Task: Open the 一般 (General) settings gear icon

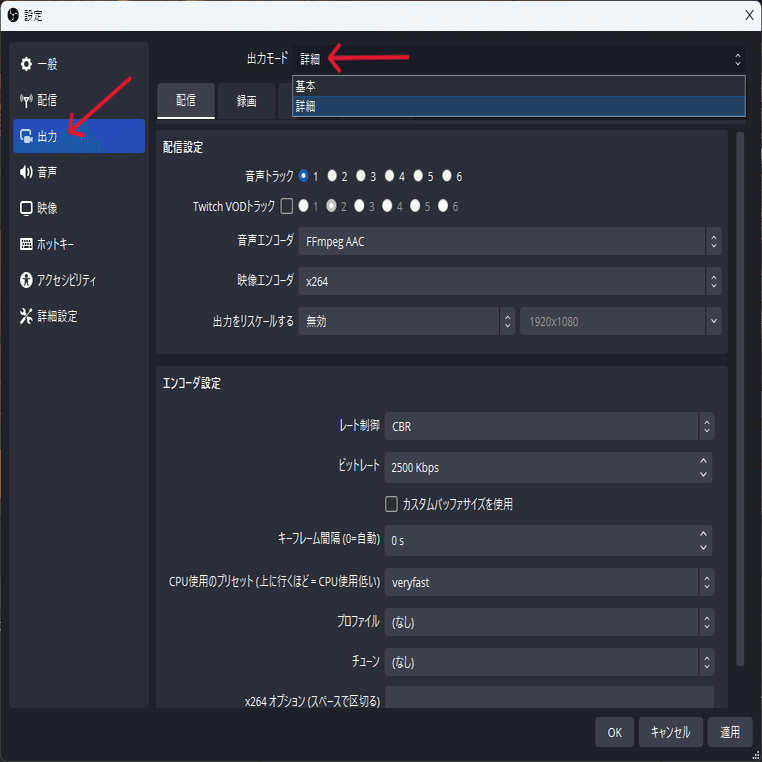Action: click(26, 64)
